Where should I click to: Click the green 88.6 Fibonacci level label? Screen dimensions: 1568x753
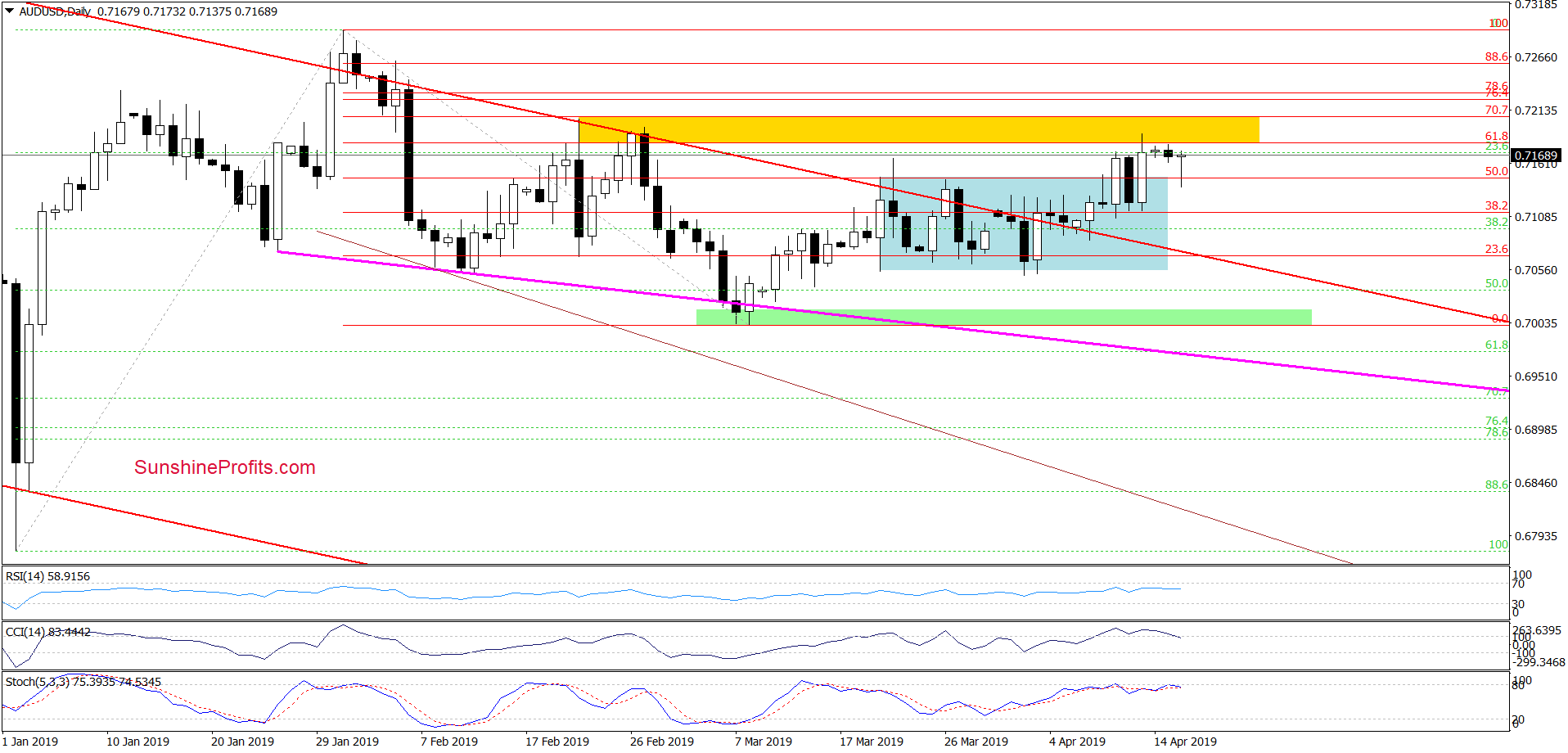pyautogui.click(x=1497, y=485)
